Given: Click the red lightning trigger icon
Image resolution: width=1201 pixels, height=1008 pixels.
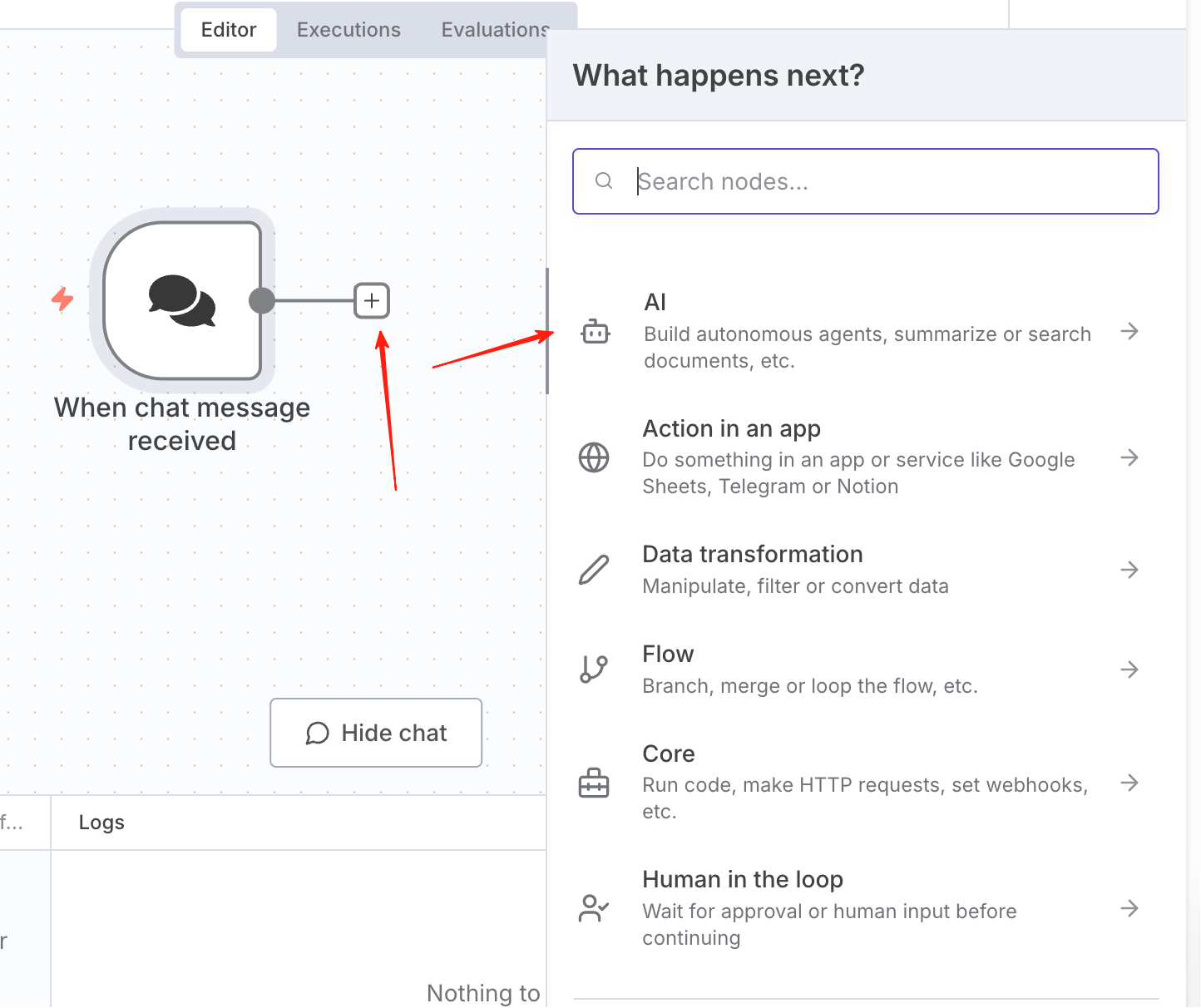Looking at the screenshot, I should [x=62, y=299].
